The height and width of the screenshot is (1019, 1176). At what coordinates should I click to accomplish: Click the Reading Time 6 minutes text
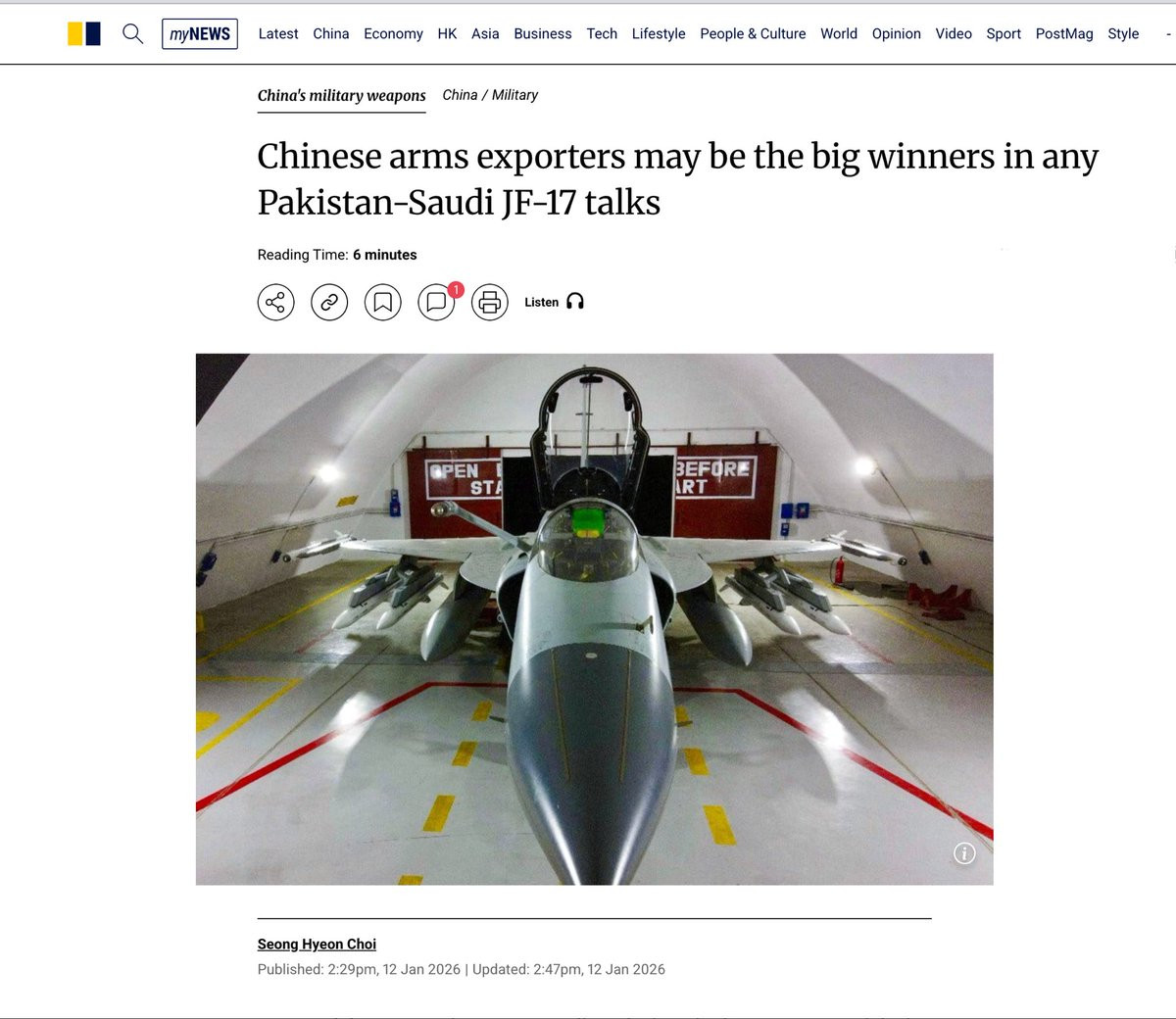337,255
